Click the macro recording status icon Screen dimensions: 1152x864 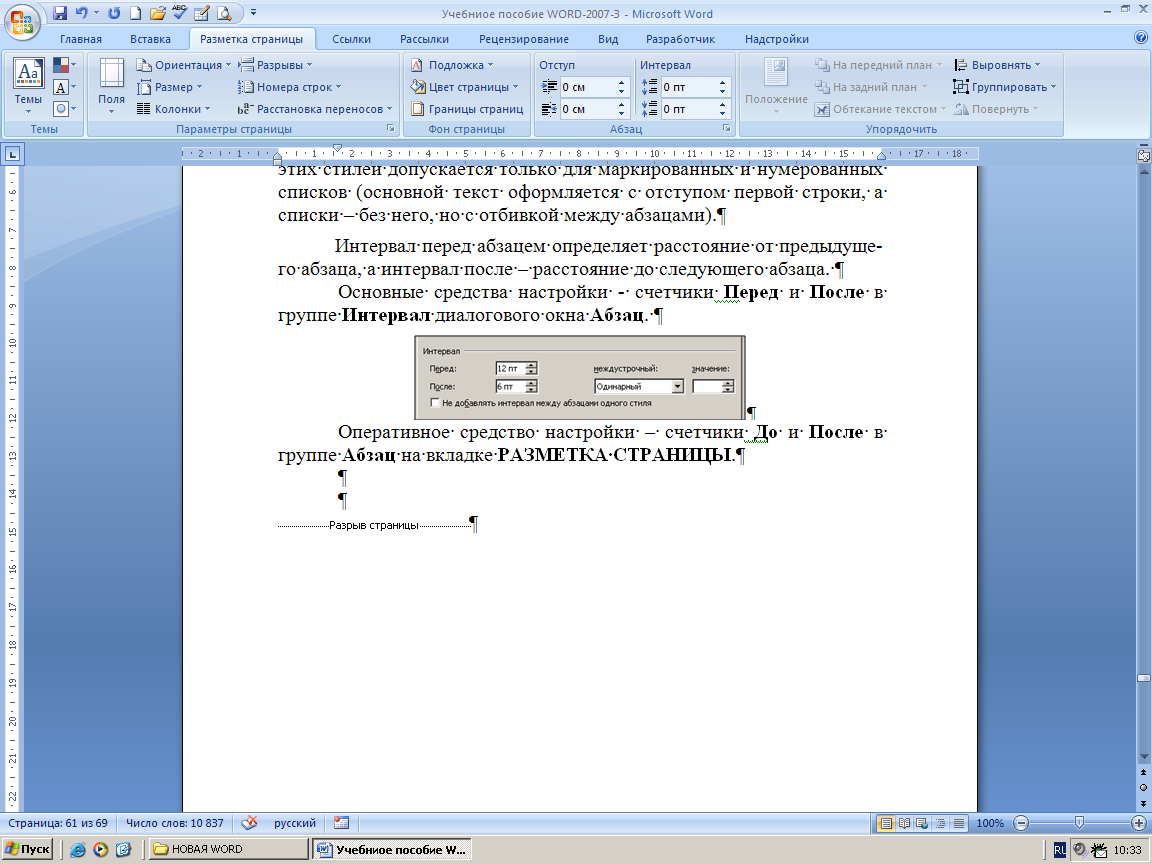(342, 823)
